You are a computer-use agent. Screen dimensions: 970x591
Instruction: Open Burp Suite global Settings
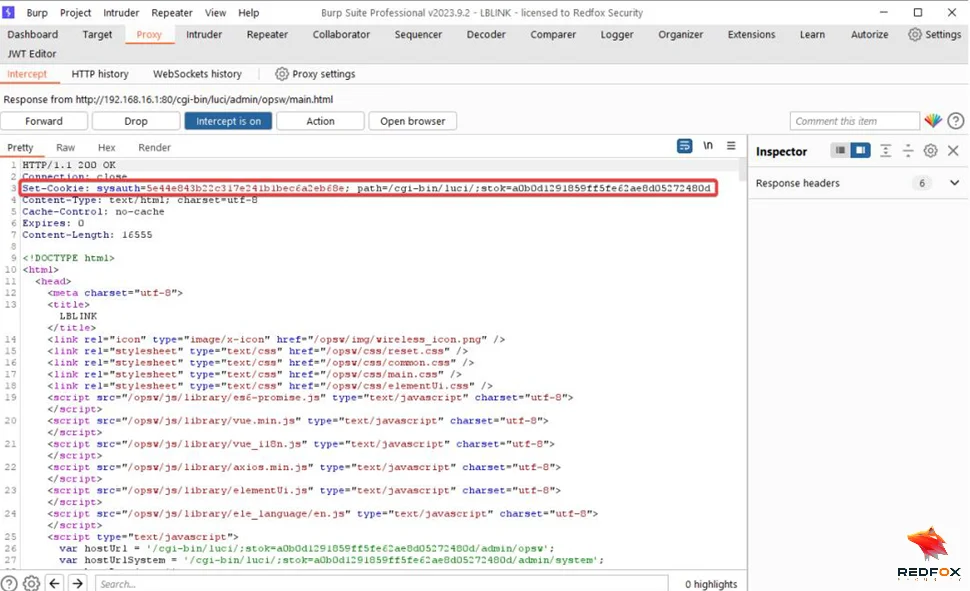[934, 33]
